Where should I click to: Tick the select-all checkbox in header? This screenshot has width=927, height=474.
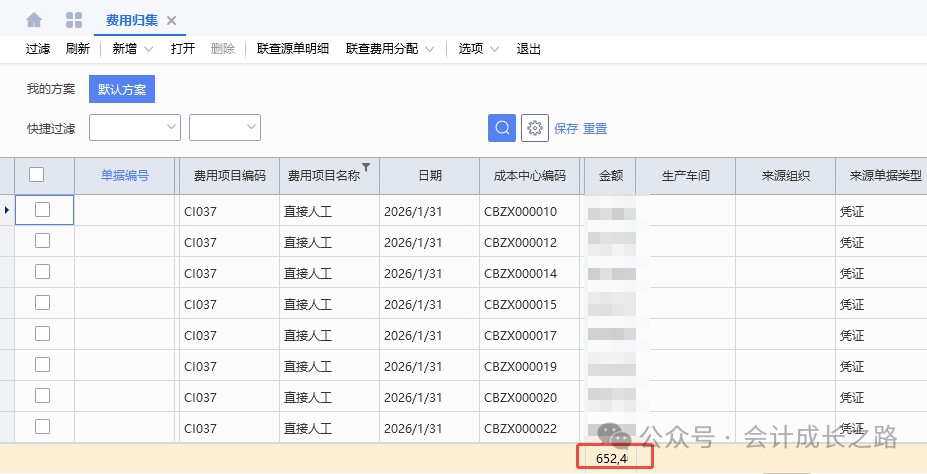click(37, 175)
